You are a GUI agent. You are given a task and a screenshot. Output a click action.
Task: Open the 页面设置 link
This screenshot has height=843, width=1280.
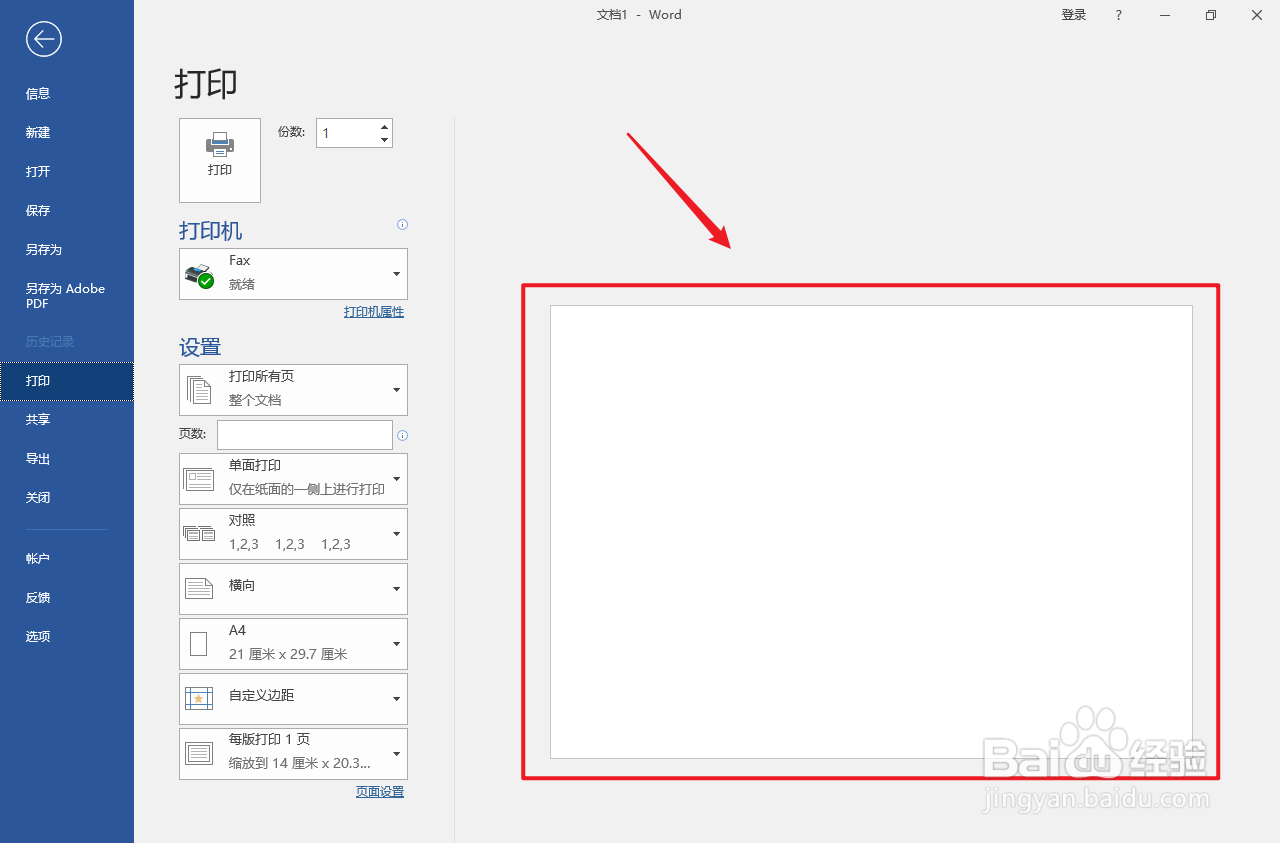[380, 792]
